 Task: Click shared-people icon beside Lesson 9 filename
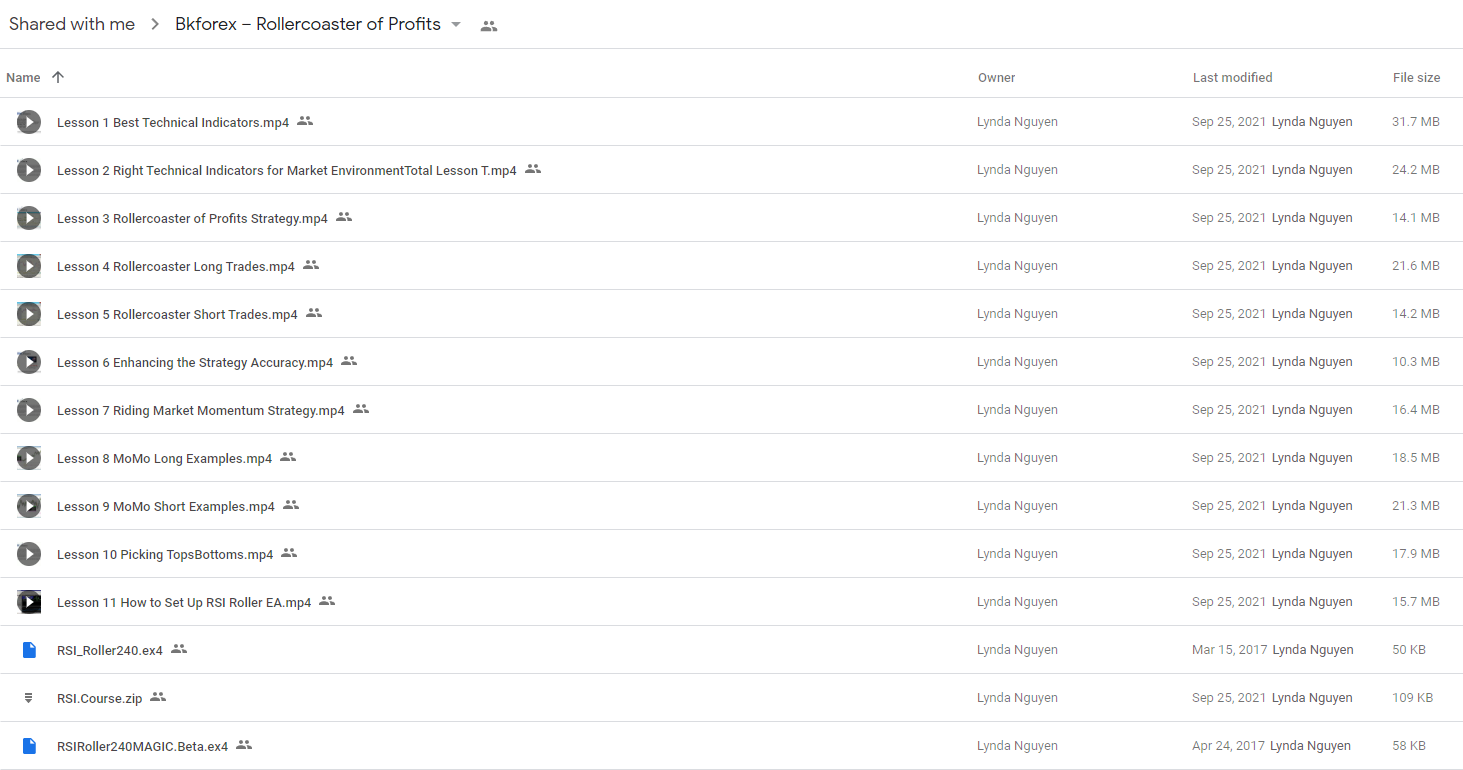point(291,505)
